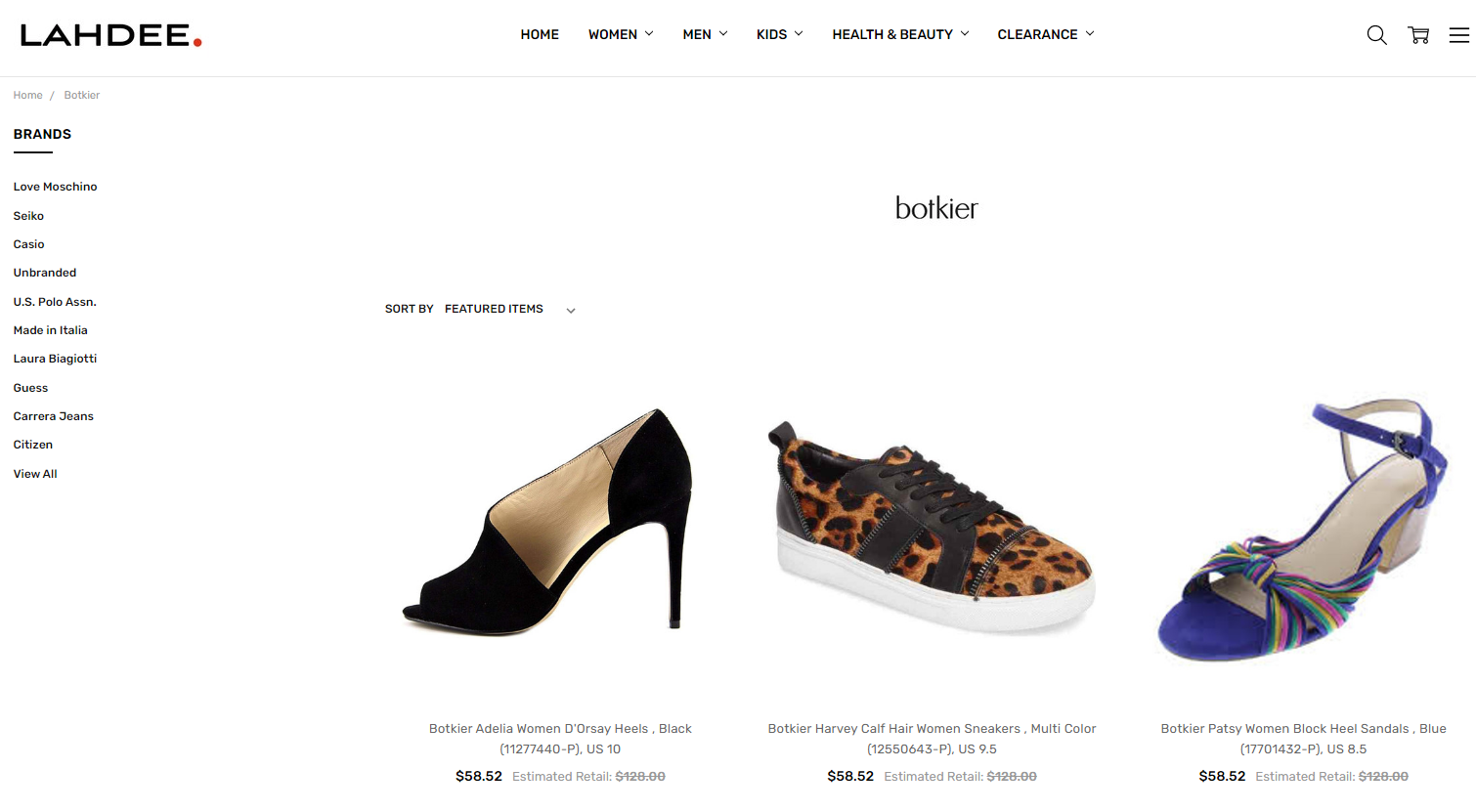Open the U.S. Polo Assn. brand
This screenshot has width=1476, height=812.
click(55, 302)
